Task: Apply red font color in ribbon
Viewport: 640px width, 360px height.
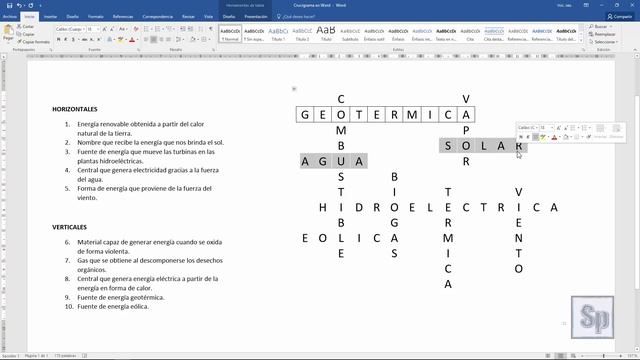Action: pyautogui.click(x=132, y=40)
